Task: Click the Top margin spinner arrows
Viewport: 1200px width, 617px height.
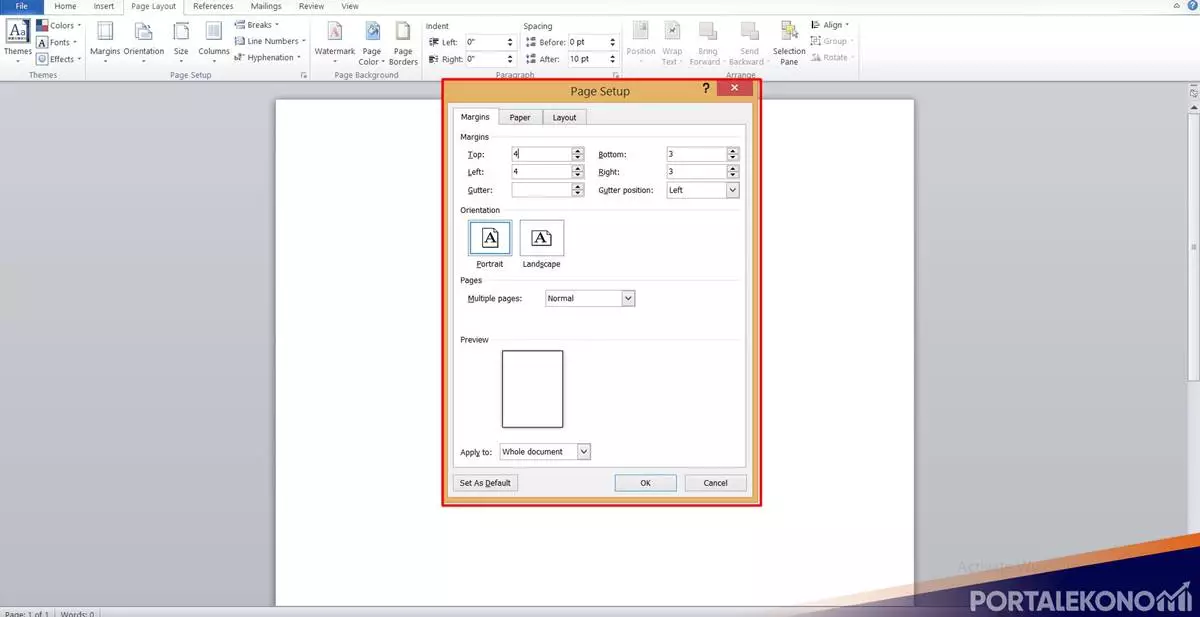Action: pos(578,154)
